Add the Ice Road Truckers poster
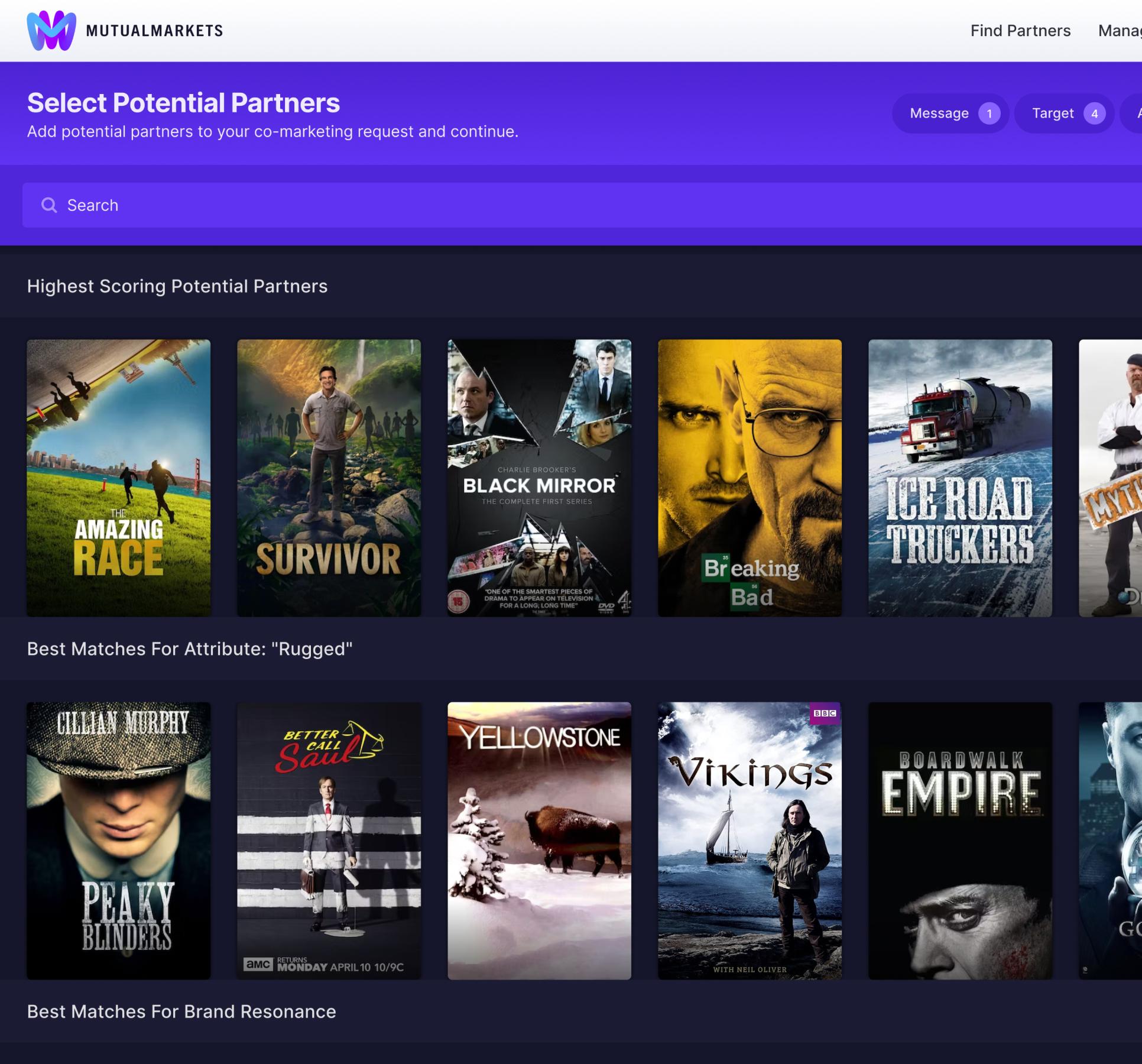 [961, 478]
